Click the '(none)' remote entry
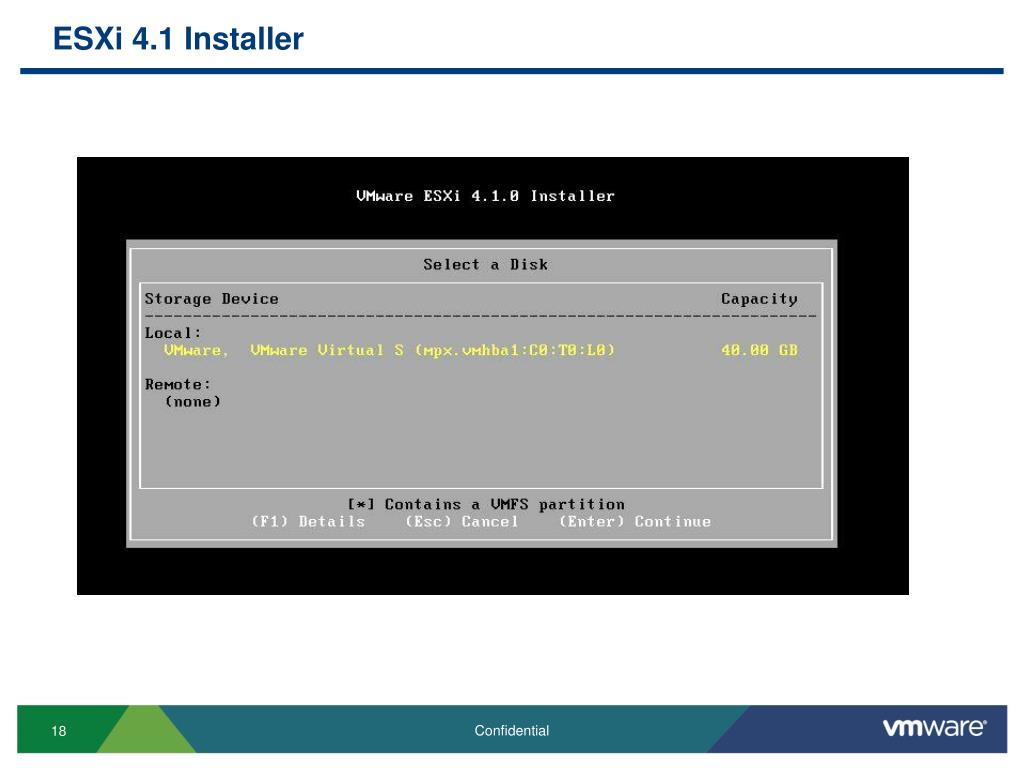 click(x=193, y=402)
